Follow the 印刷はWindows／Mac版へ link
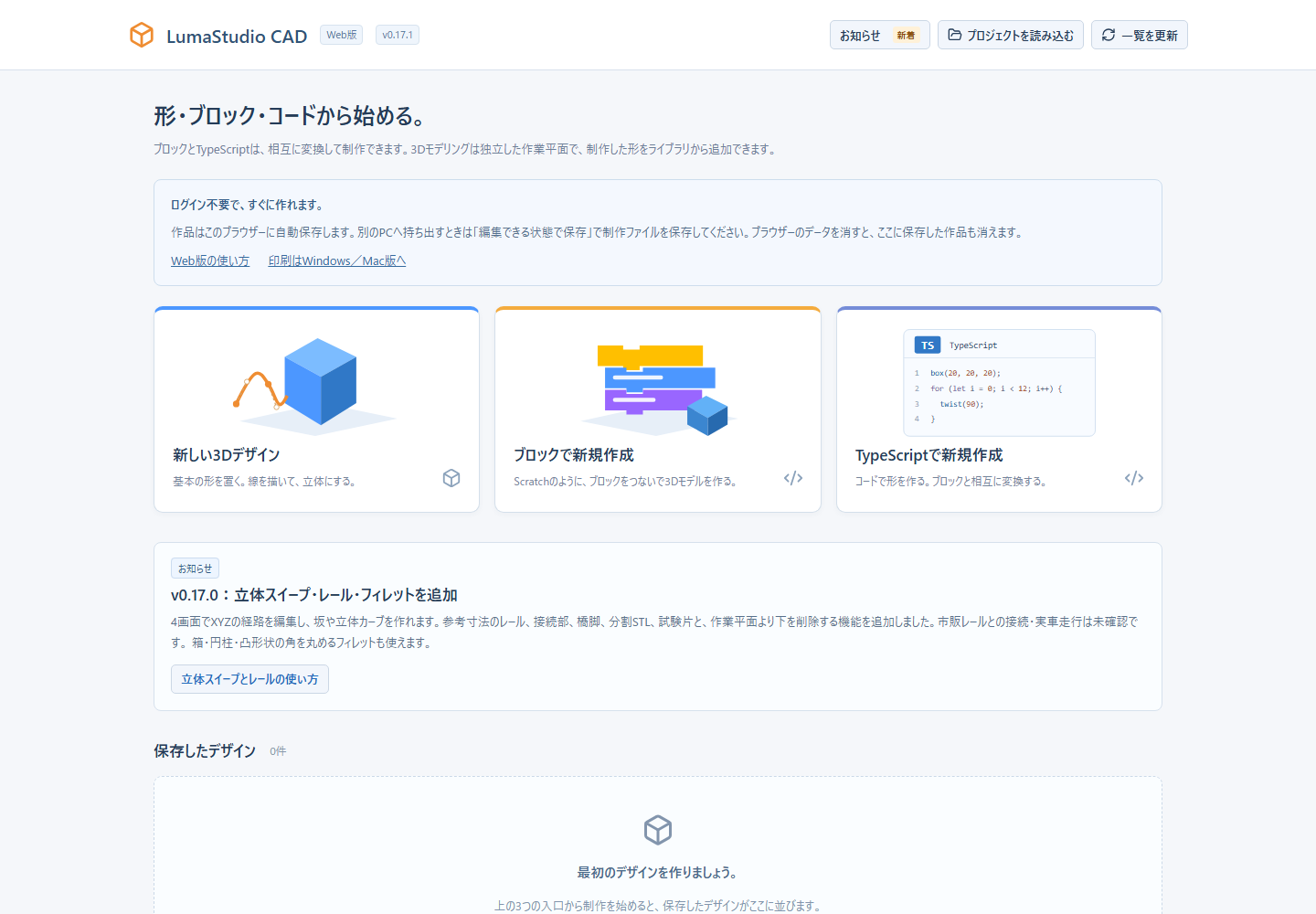Screen dimensions: 1316x914 tap(337, 260)
